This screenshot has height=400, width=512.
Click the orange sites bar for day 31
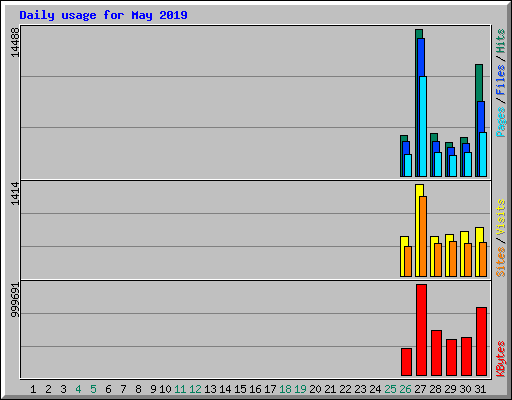[483, 259]
